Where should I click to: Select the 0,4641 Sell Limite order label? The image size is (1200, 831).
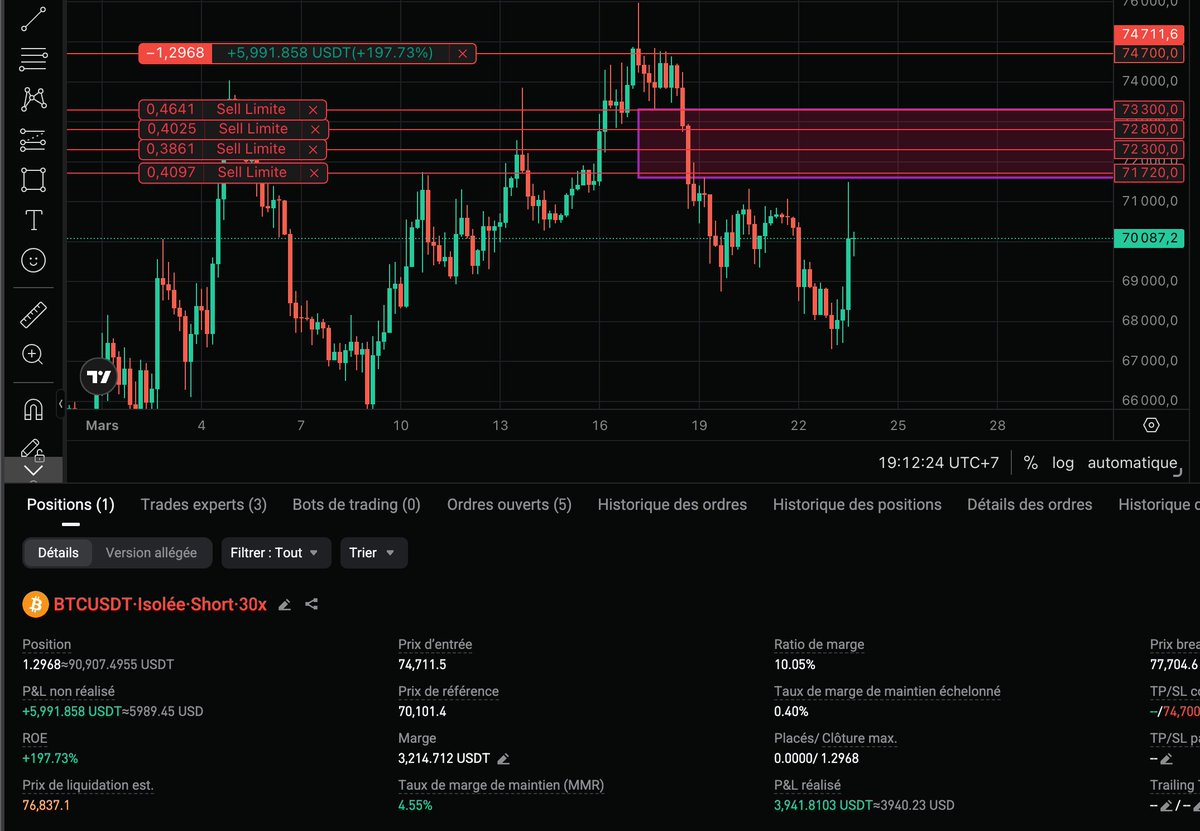coord(251,109)
